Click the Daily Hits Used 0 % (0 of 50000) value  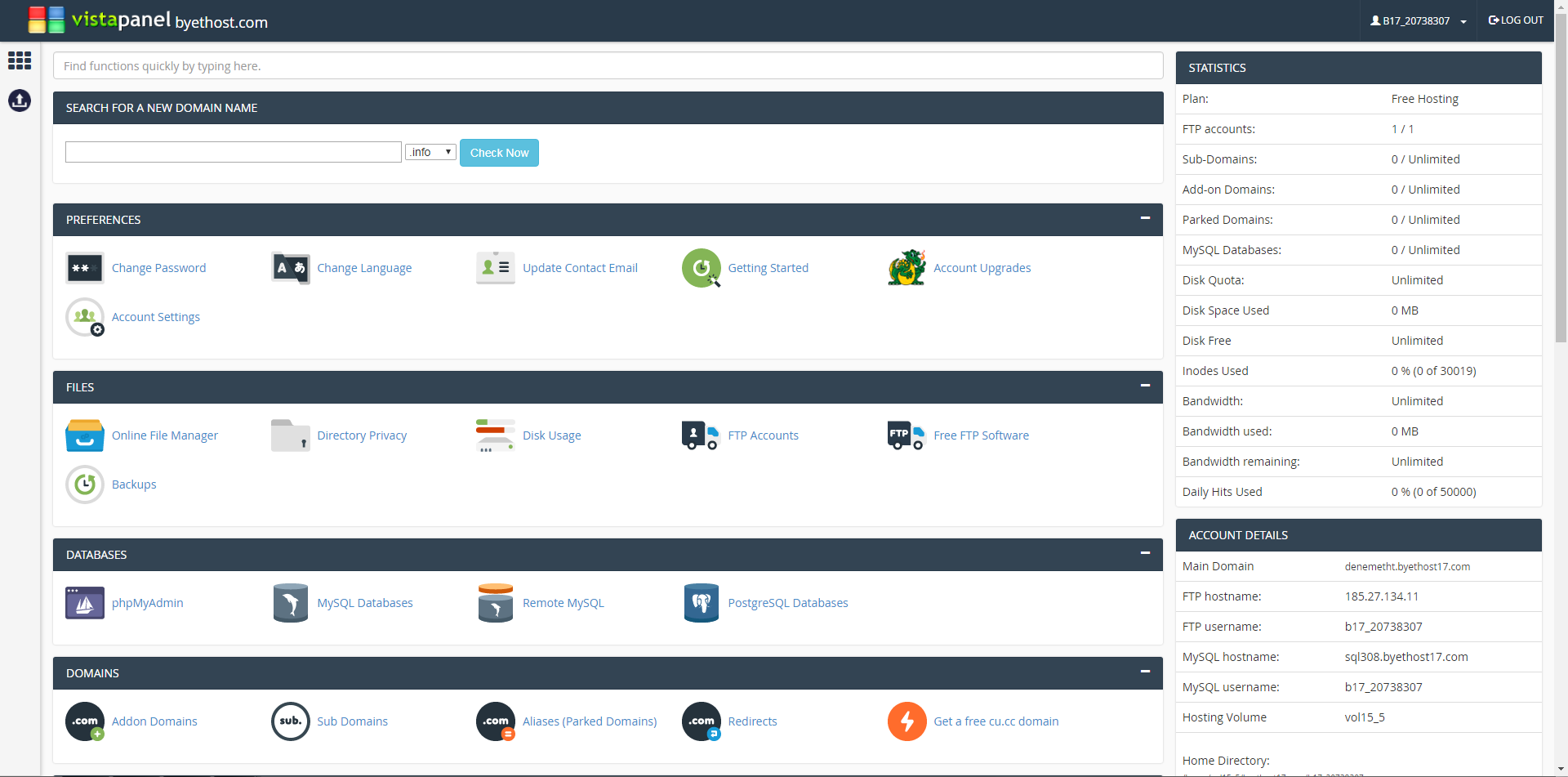click(1434, 492)
